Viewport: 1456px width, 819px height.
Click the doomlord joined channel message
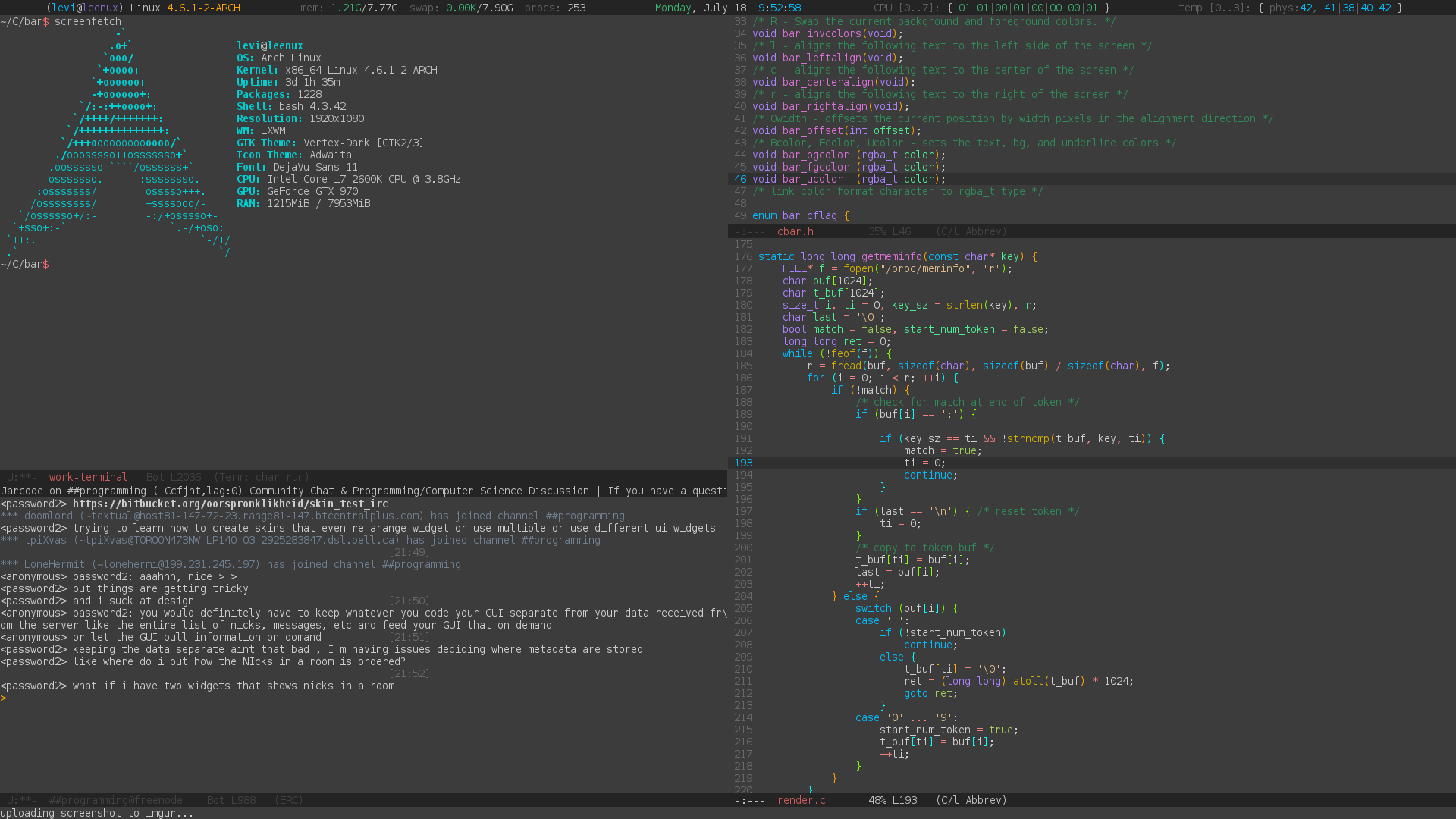(312, 516)
